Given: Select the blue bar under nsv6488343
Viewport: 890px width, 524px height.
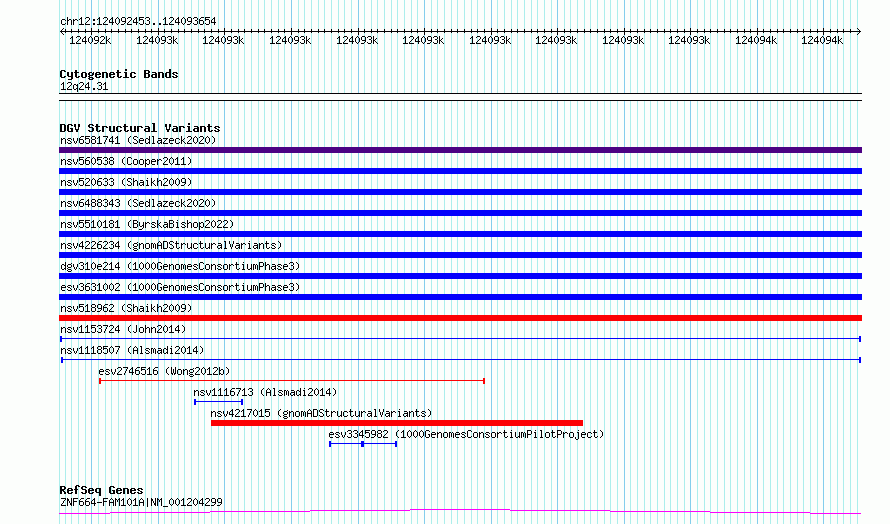Looking at the screenshot, I should coord(460,213).
